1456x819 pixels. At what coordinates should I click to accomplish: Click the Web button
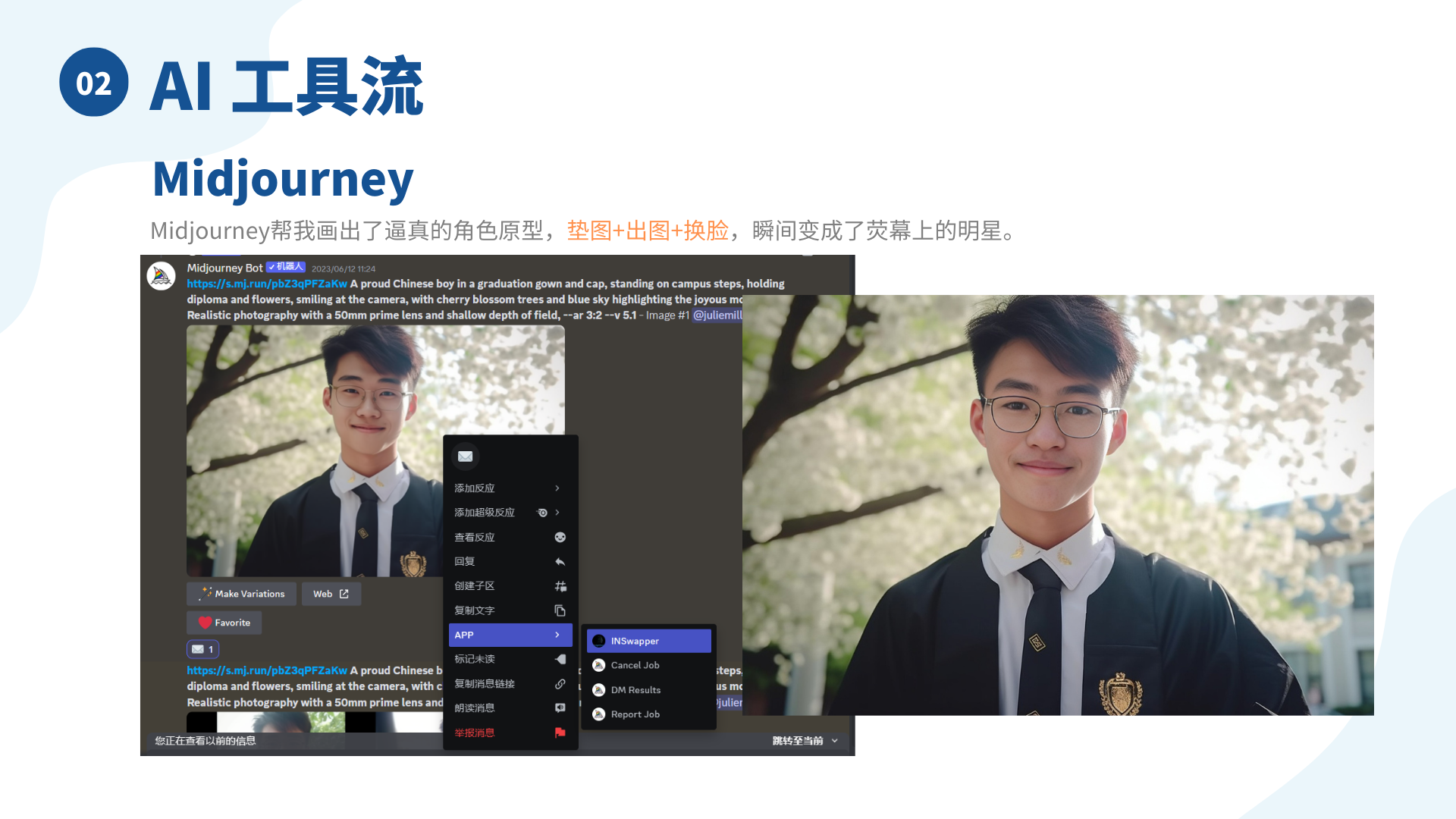pos(331,594)
